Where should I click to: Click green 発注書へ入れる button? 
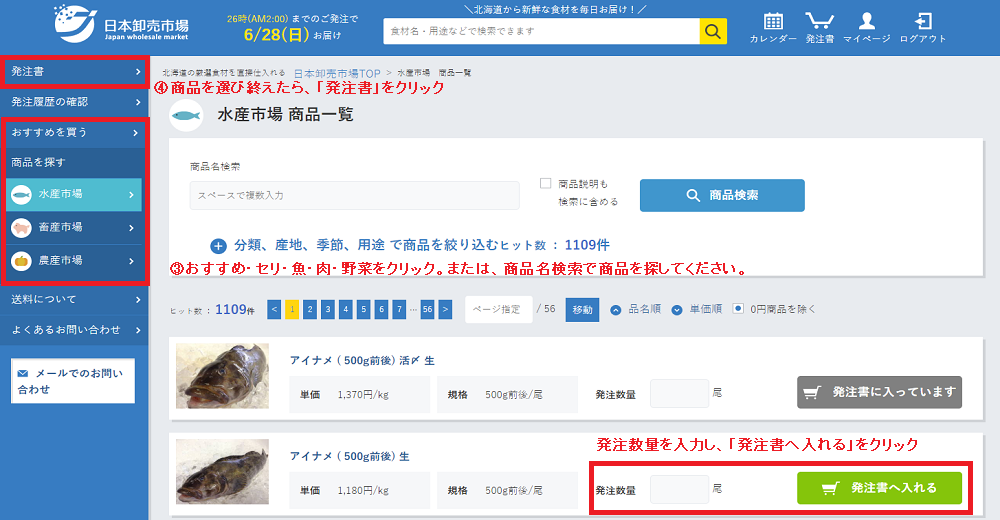coord(879,488)
